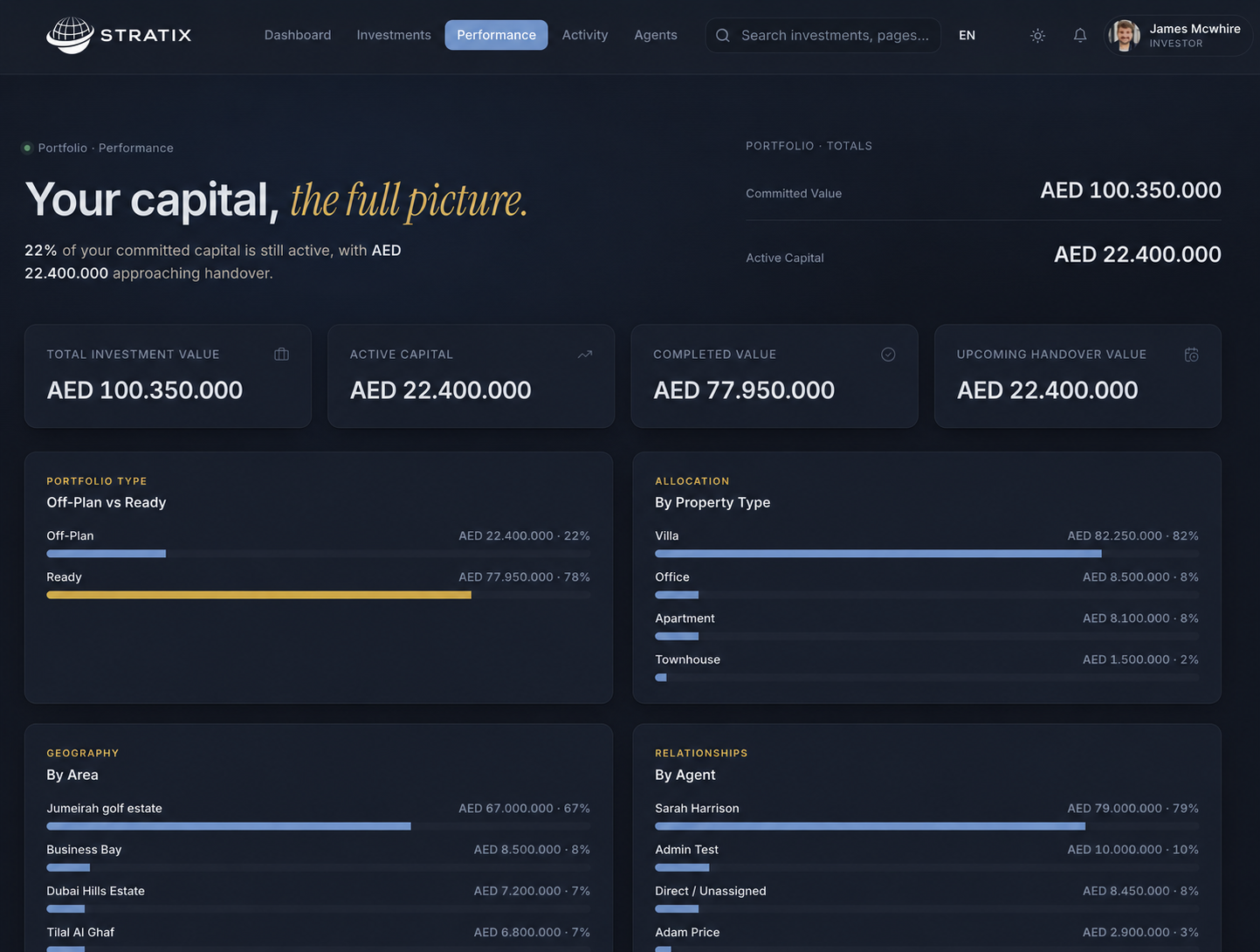Click 'AED 67.000.000 · 67%' value

coord(525,809)
